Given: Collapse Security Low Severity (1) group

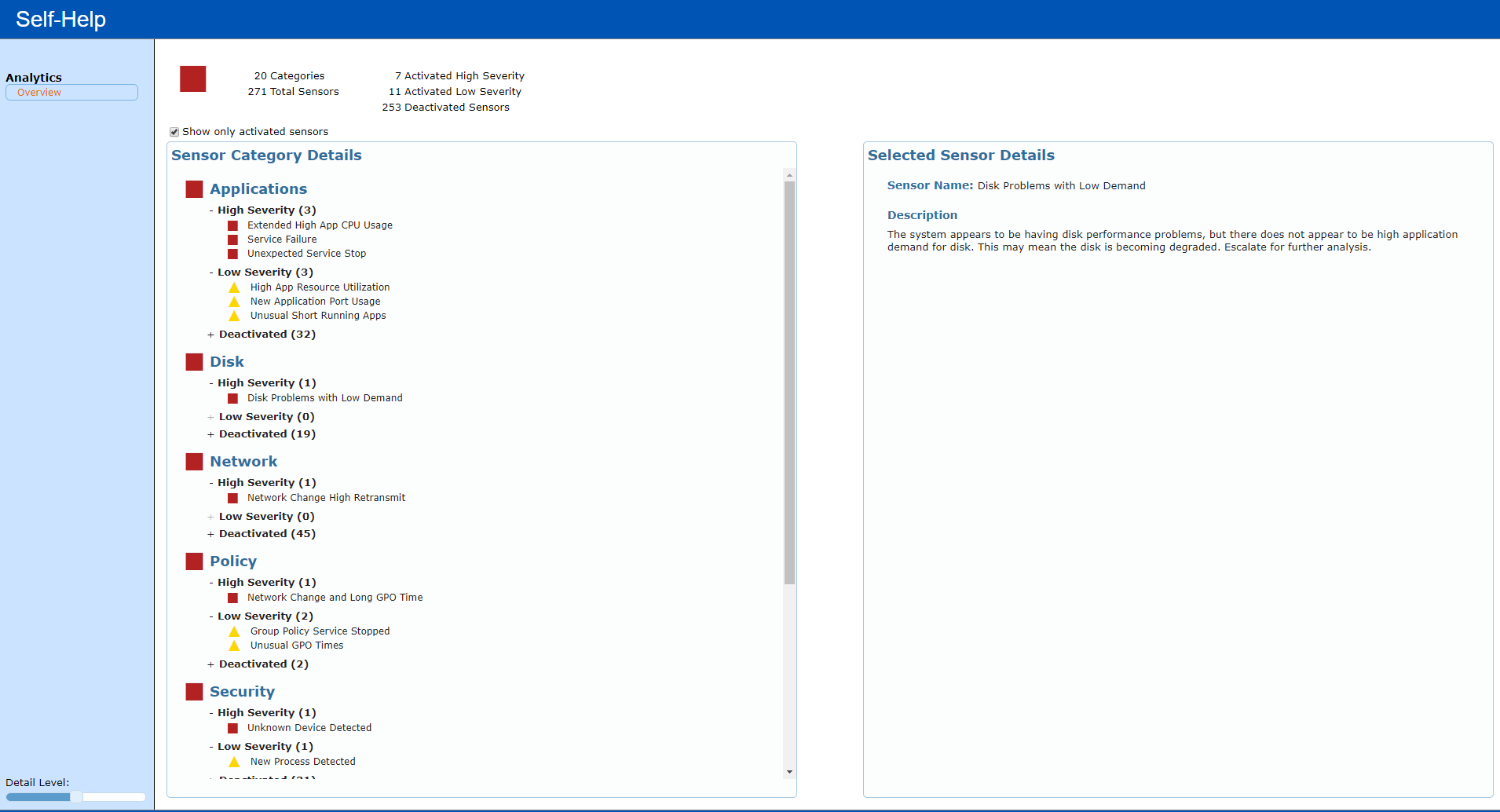Looking at the screenshot, I should click(211, 747).
